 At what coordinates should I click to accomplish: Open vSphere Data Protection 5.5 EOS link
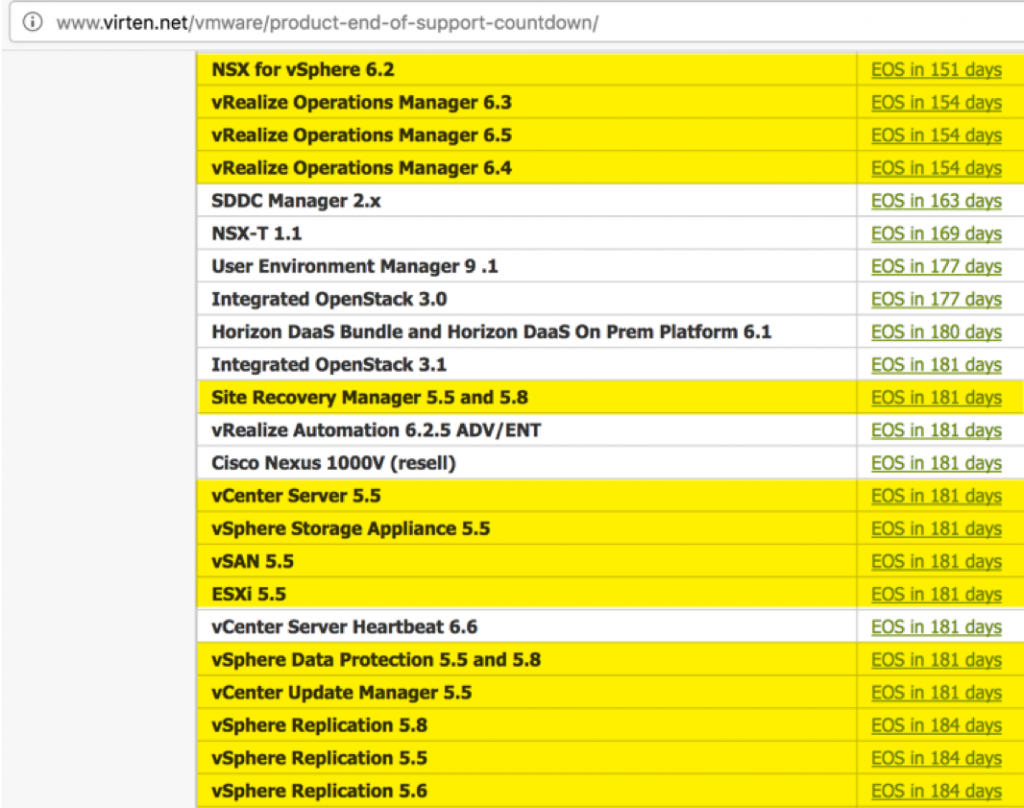(937, 660)
